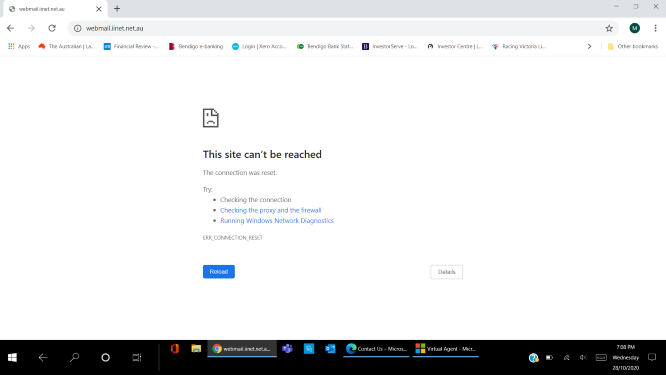
Task: View site information icon in address bar
Action: click(x=78, y=28)
